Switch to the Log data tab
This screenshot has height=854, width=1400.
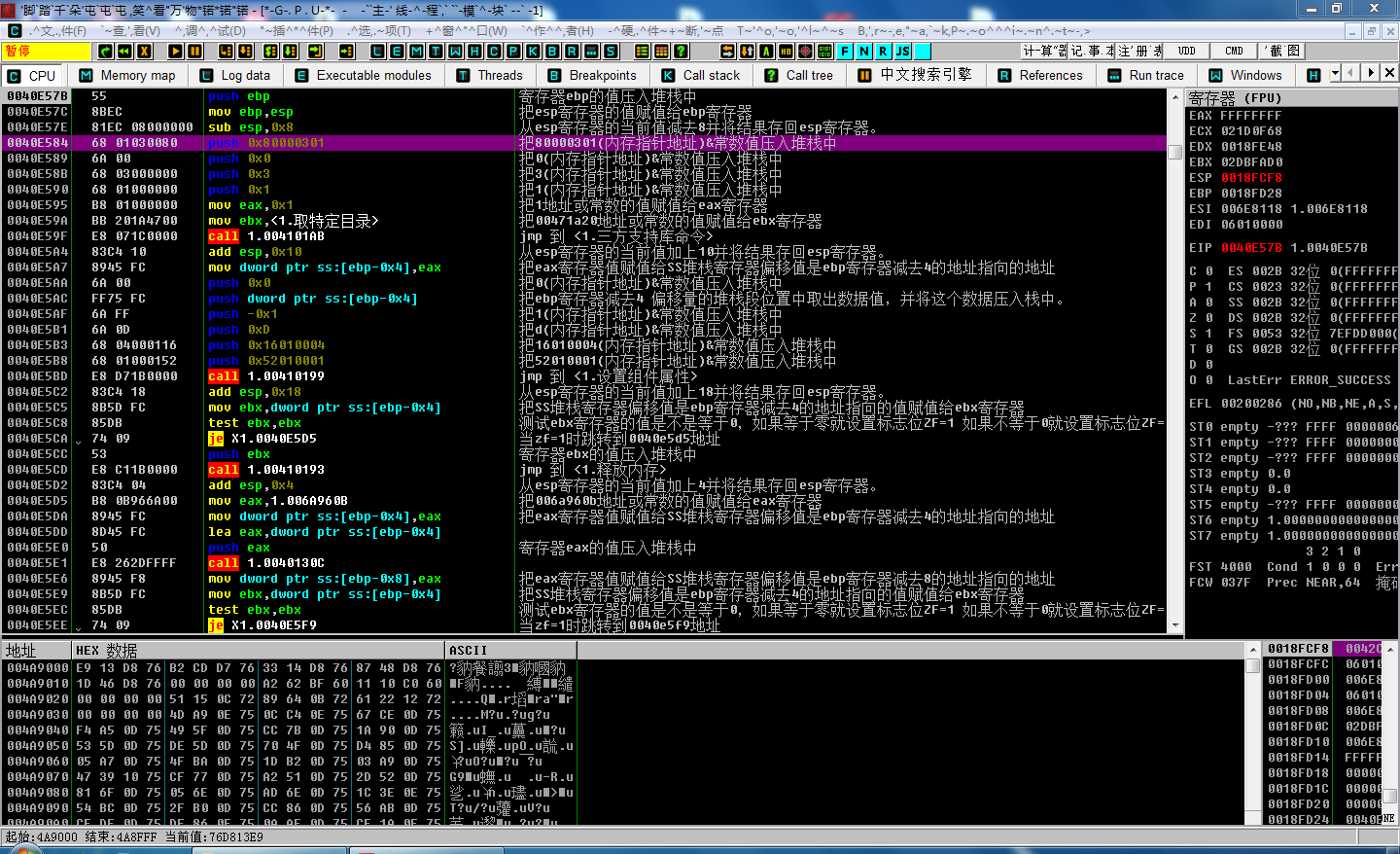pos(234,75)
